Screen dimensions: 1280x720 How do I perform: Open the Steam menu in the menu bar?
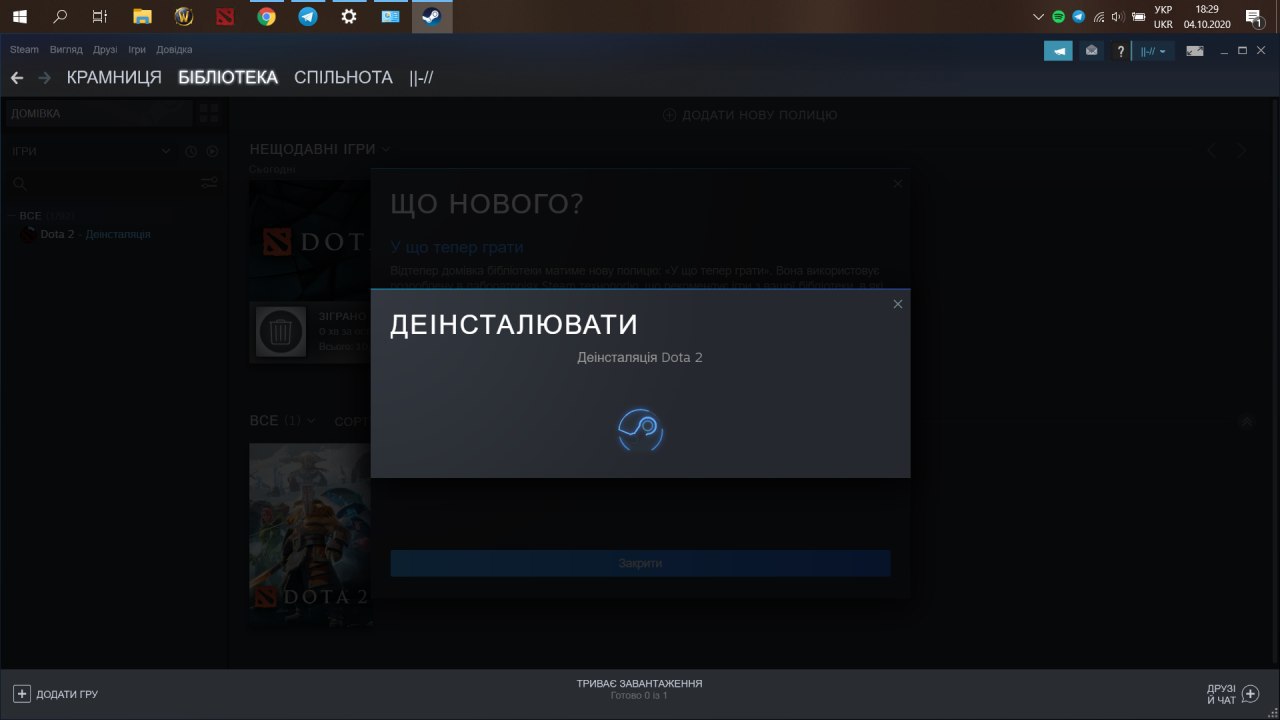pos(24,50)
